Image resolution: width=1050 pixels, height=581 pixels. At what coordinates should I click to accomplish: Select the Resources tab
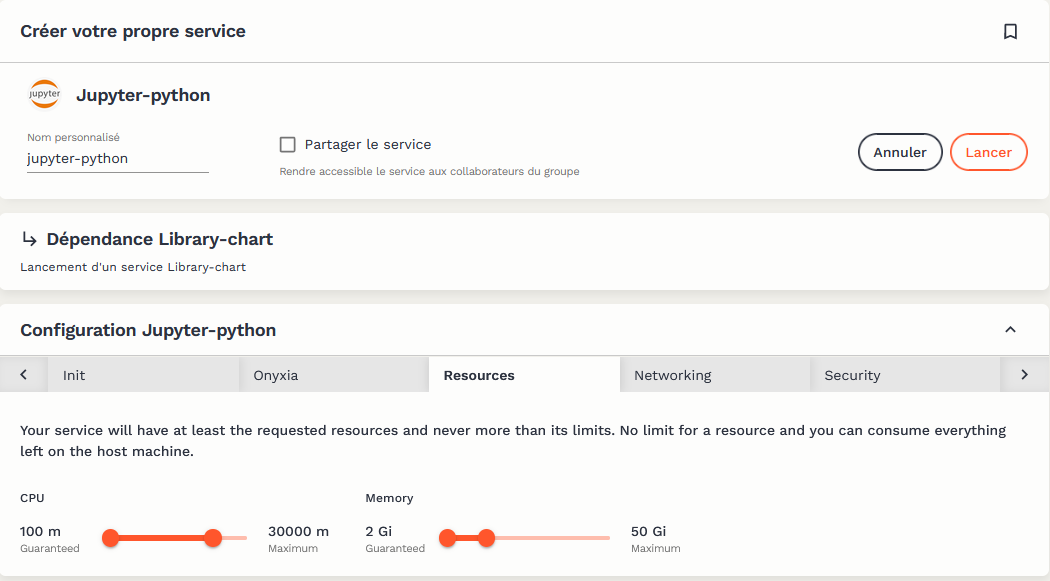pos(479,376)
